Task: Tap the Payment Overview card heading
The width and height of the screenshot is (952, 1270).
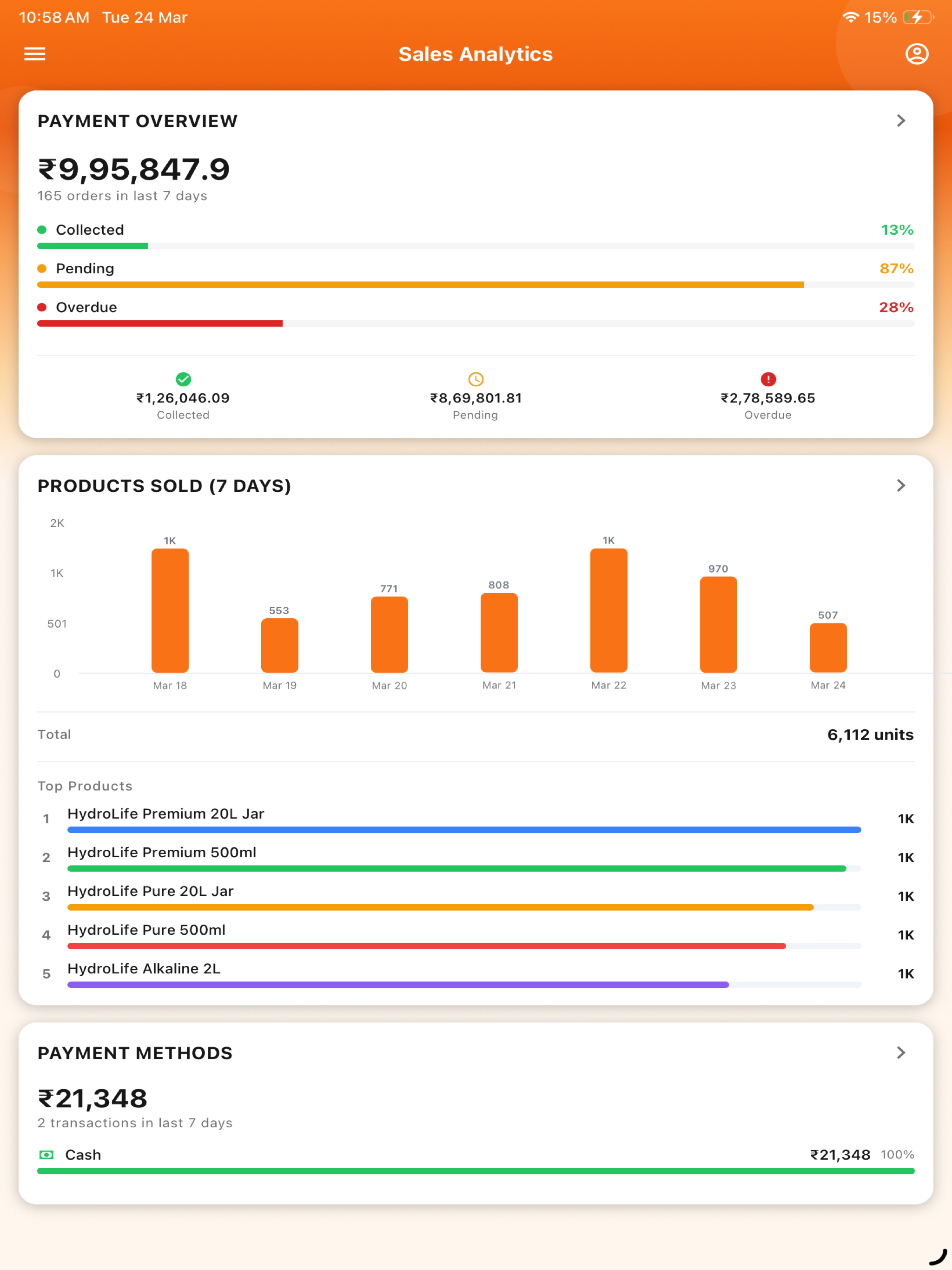Action: click(137, 121)
